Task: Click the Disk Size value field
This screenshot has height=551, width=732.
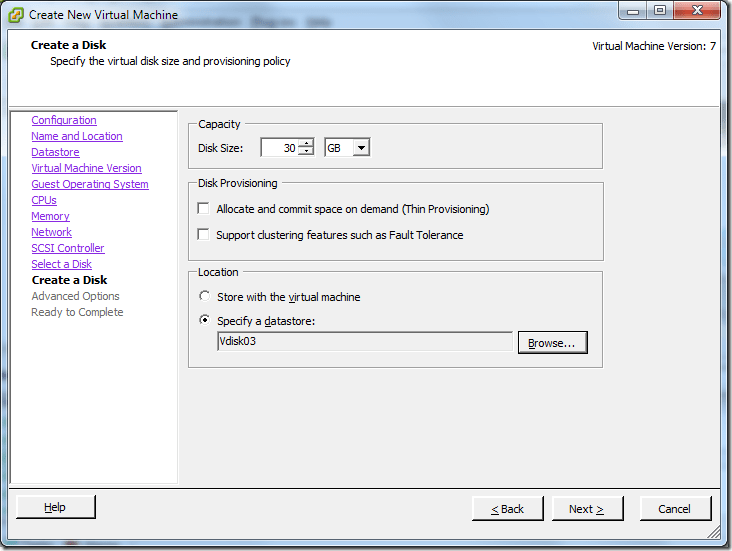Action: pos(280,148)
